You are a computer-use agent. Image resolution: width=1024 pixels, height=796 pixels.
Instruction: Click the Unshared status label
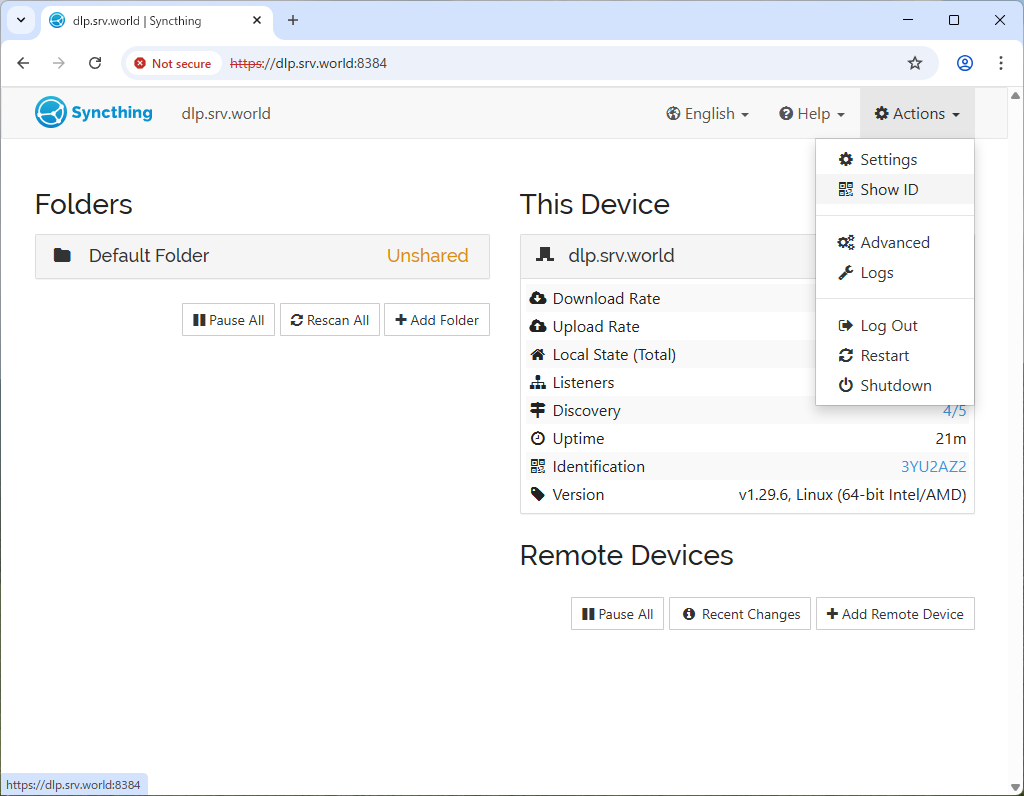pos(428,255)
